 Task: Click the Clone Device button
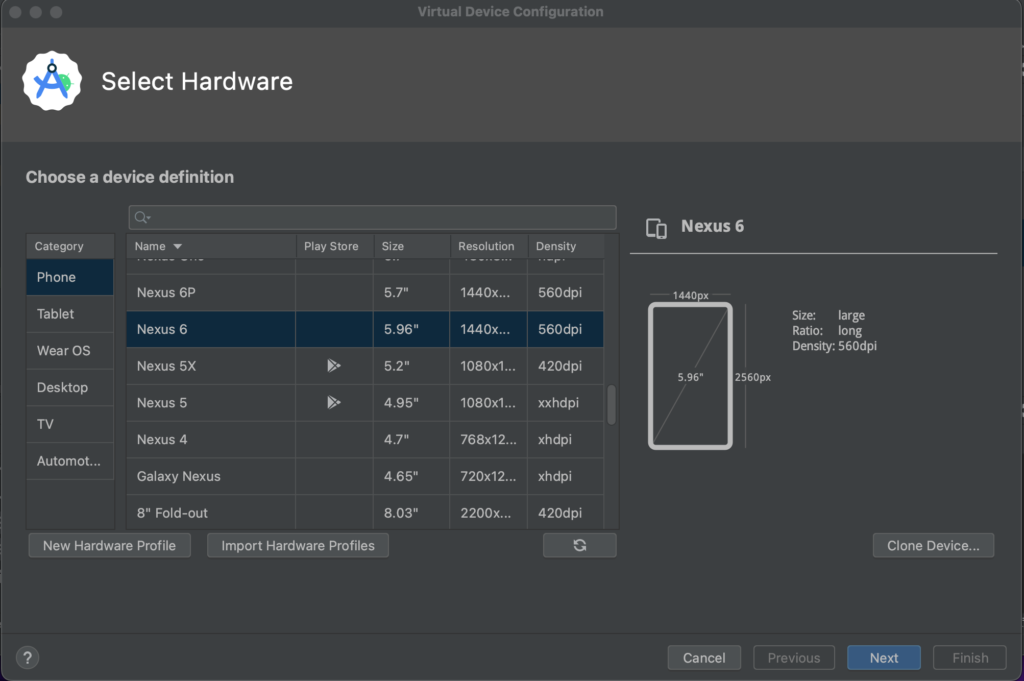[933, 545]
